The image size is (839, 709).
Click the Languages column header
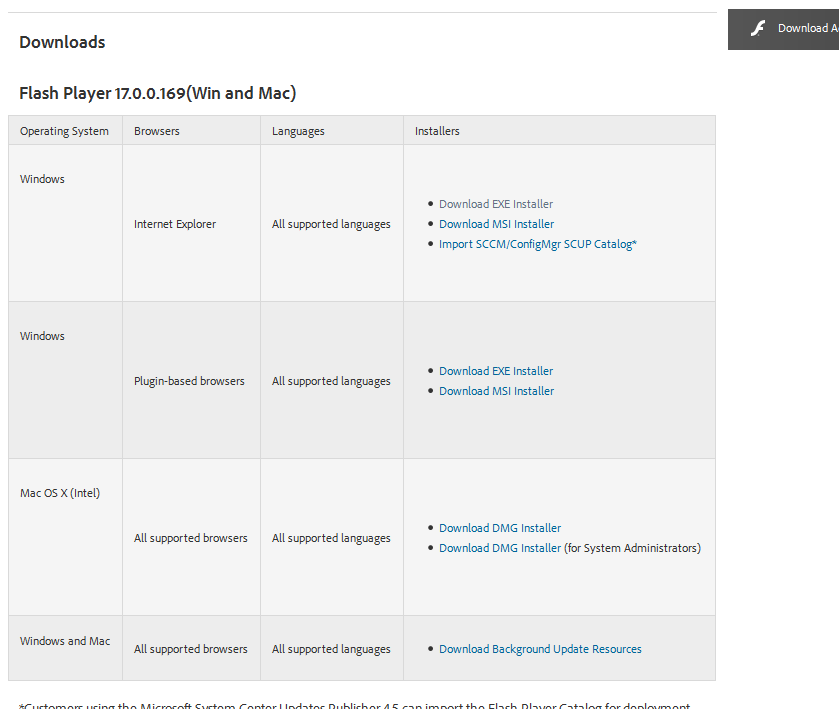[x=298, y=131]
